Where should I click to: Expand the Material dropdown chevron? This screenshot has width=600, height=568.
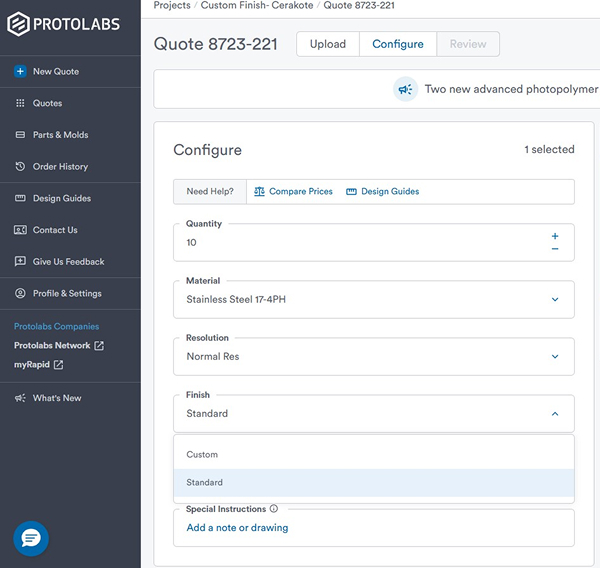[555, 299]
